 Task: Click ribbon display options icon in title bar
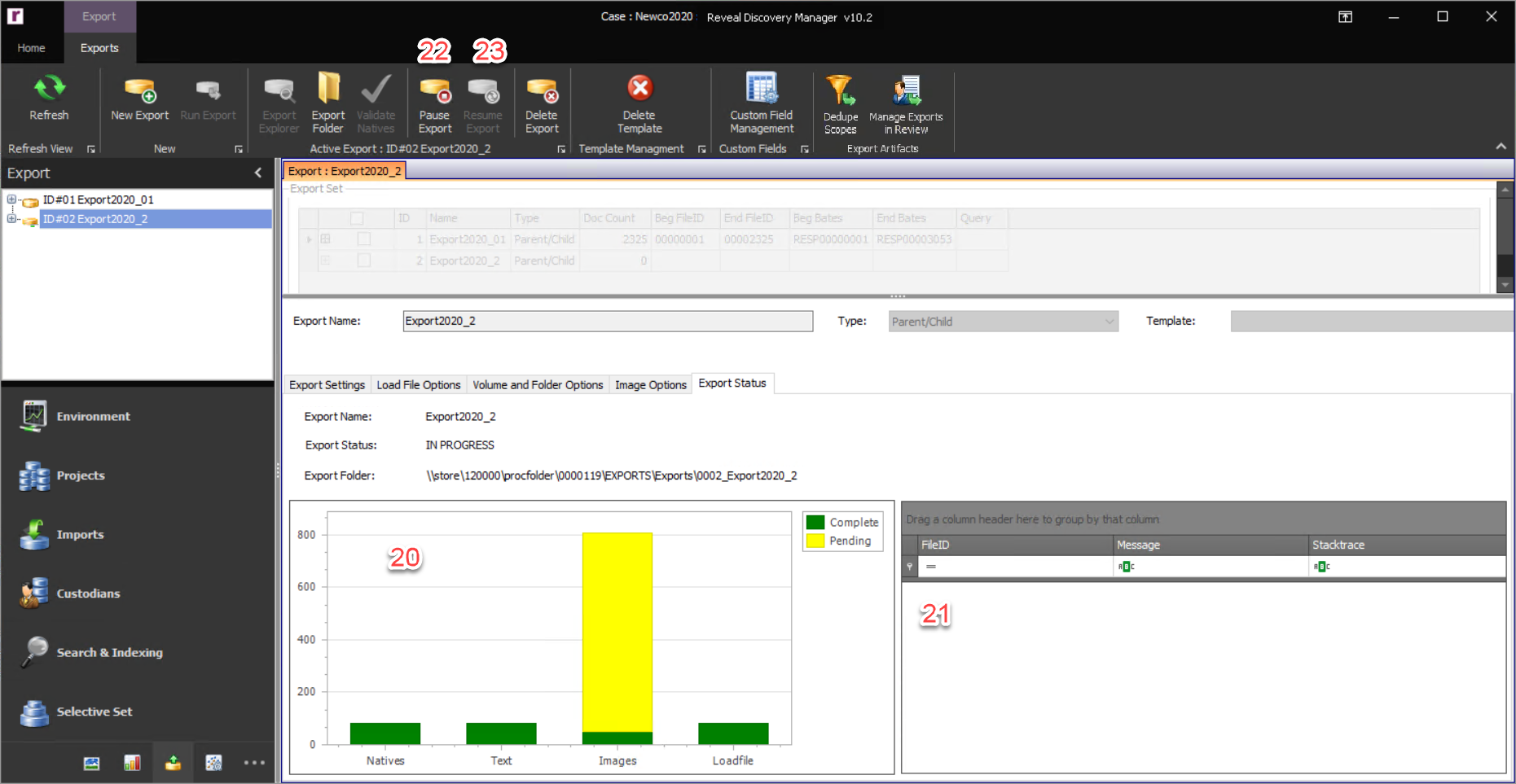click(x=1345, y=17)
